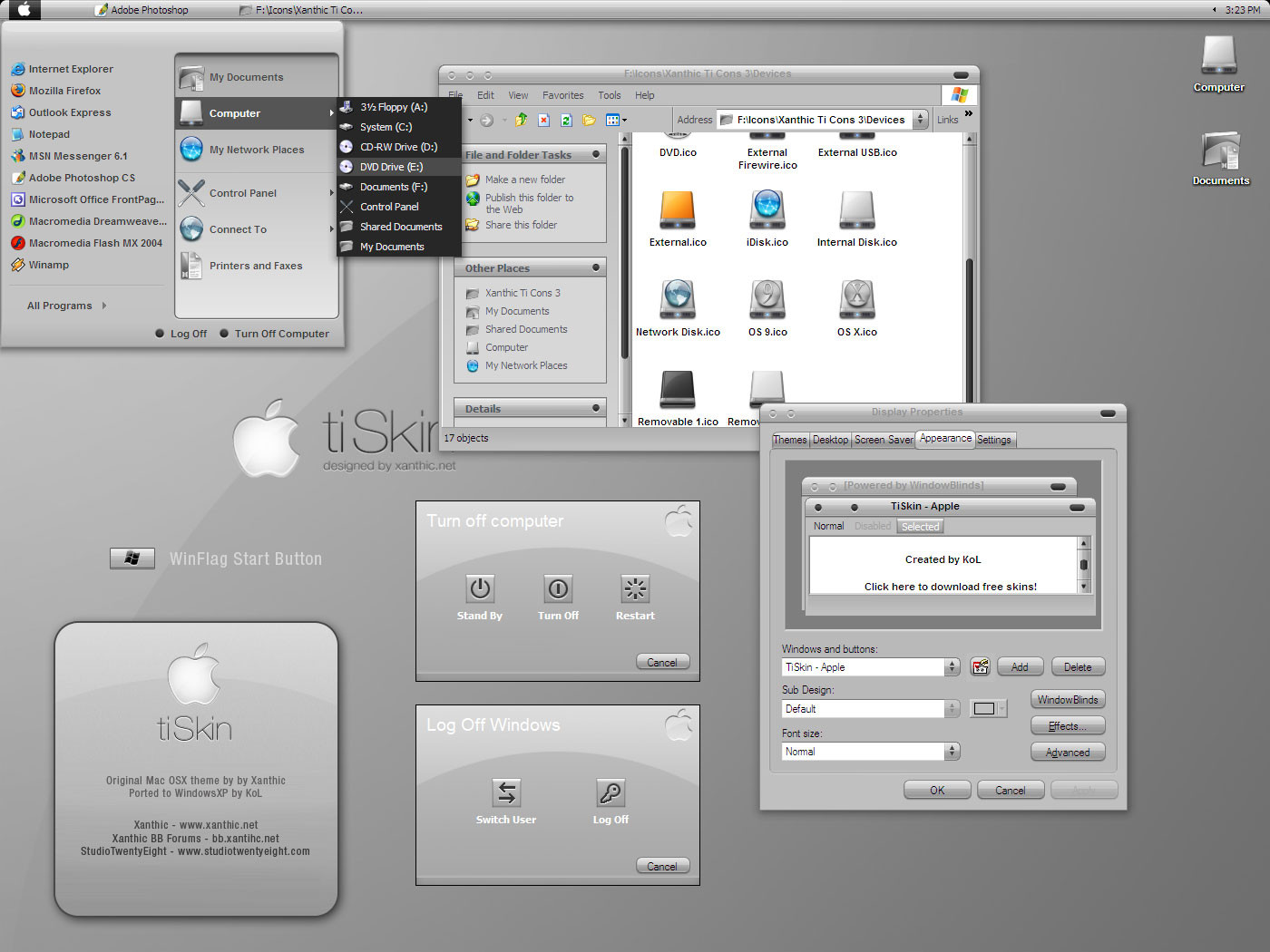Click the Restart icon in shutdown dialog
This screenshot has width=1270, height=952.
[635, 589]
